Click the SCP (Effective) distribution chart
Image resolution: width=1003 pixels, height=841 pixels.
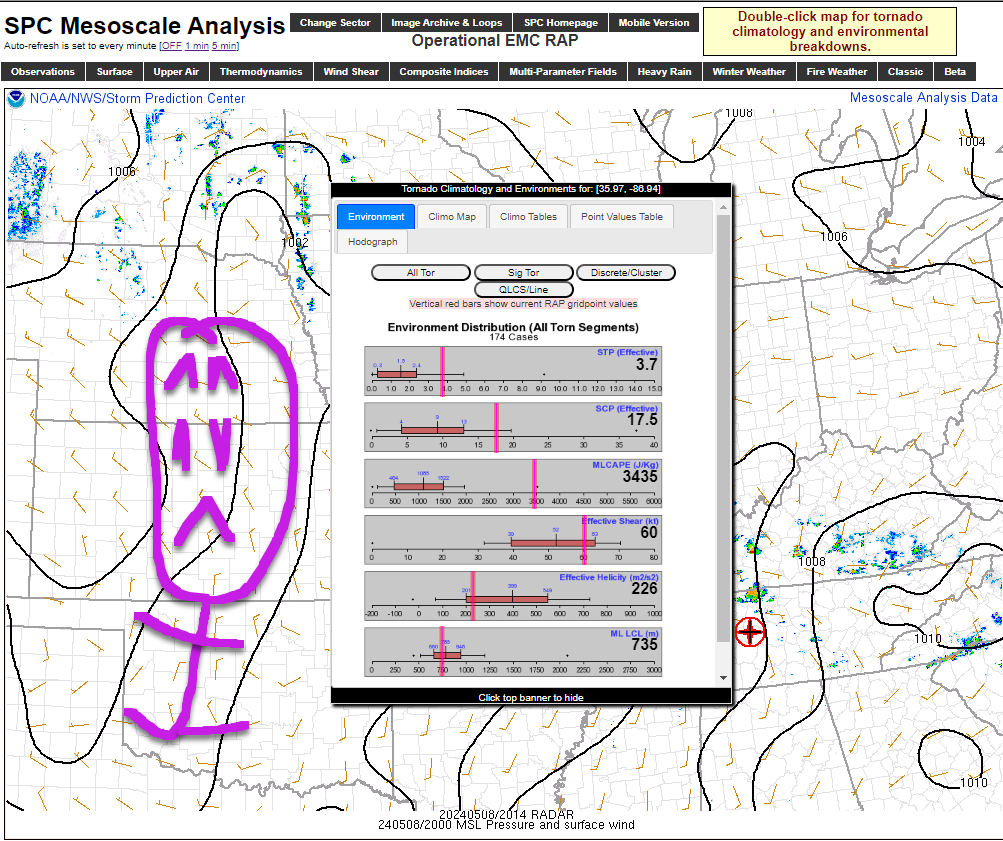click(x=513, y=427)
